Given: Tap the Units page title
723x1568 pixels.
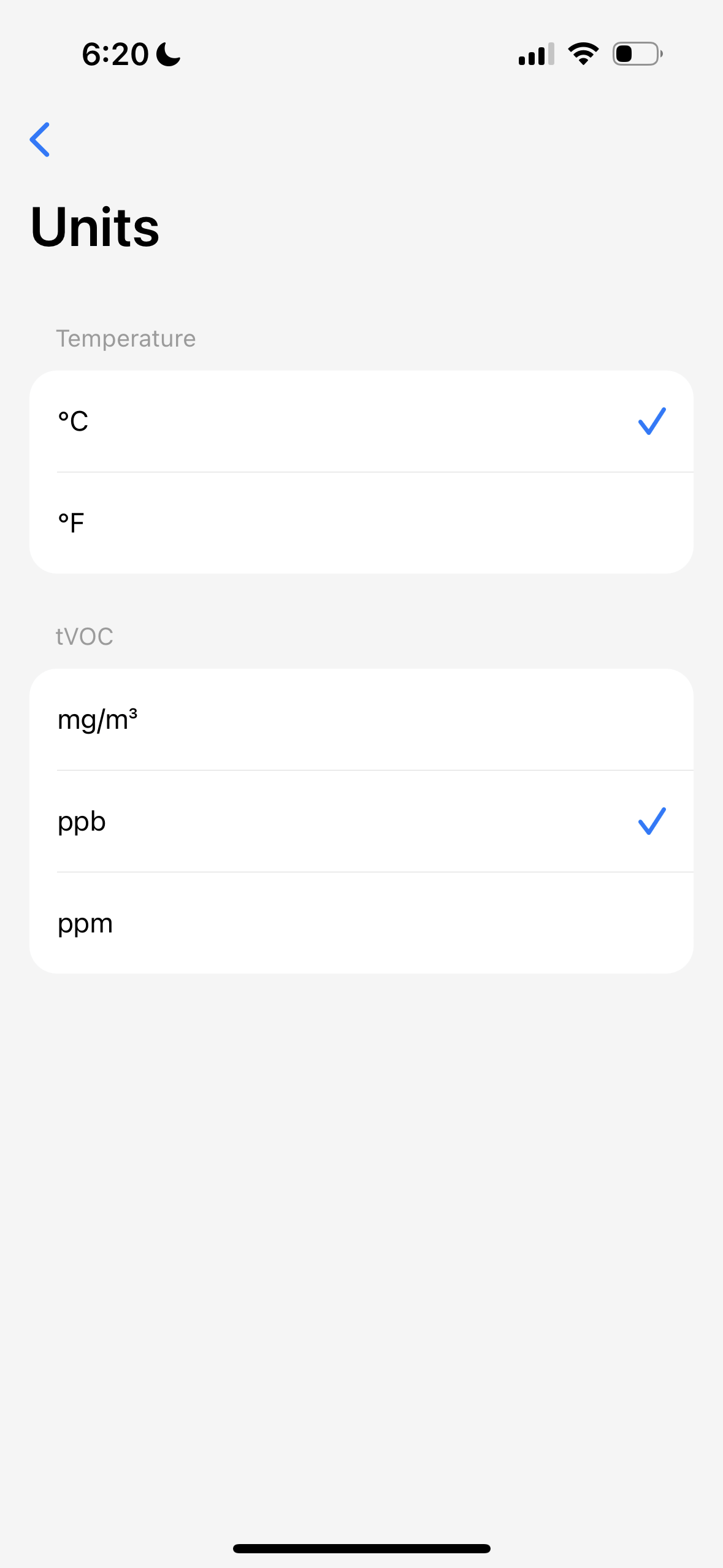Looking at the screenshot, I should [95, 228].
